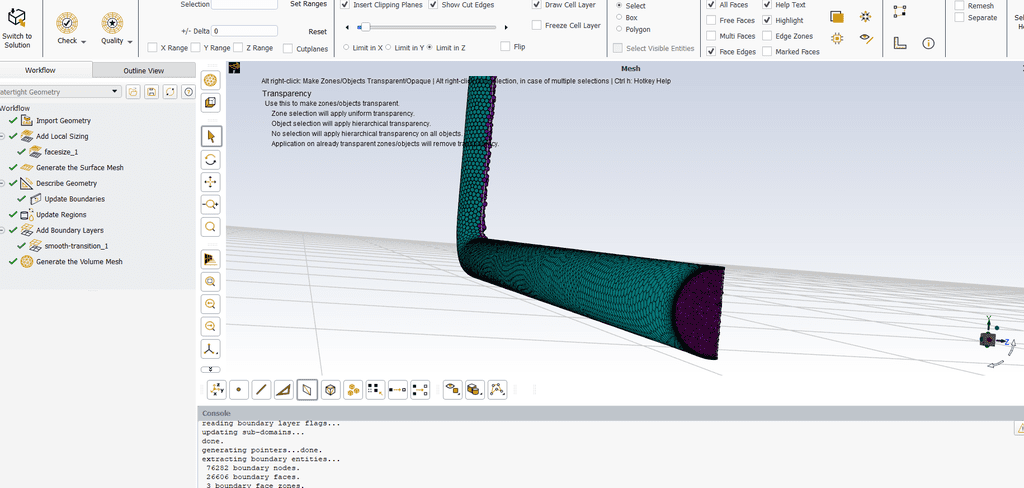Check the Free Faces option

click(x=711, y=20)
